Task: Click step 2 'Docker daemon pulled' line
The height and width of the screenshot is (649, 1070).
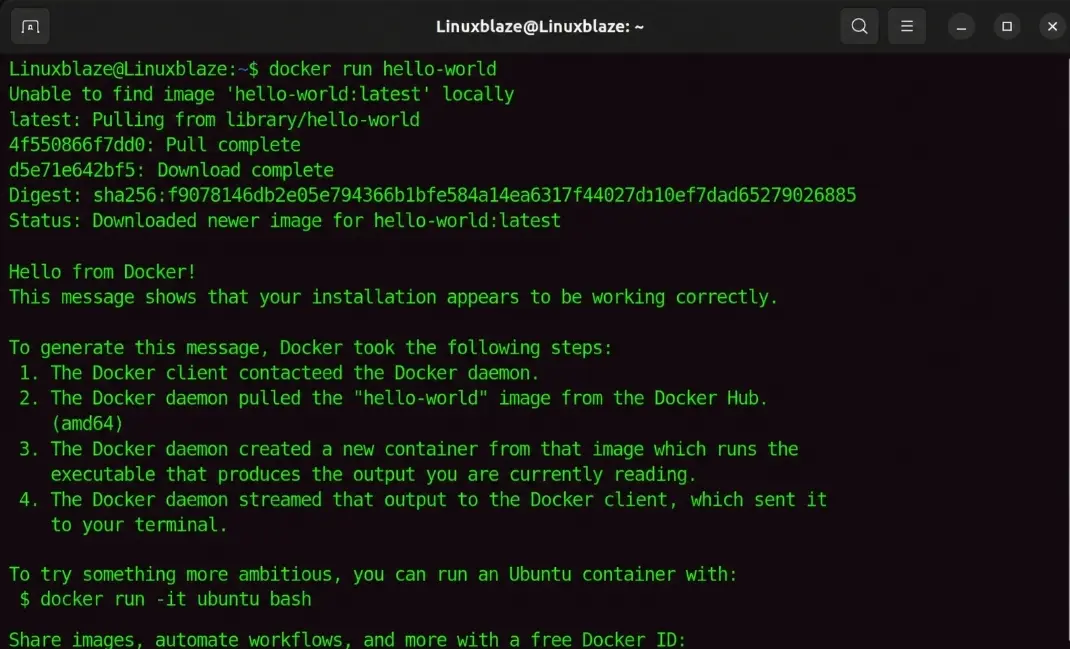Action: [x=394, y=398]
